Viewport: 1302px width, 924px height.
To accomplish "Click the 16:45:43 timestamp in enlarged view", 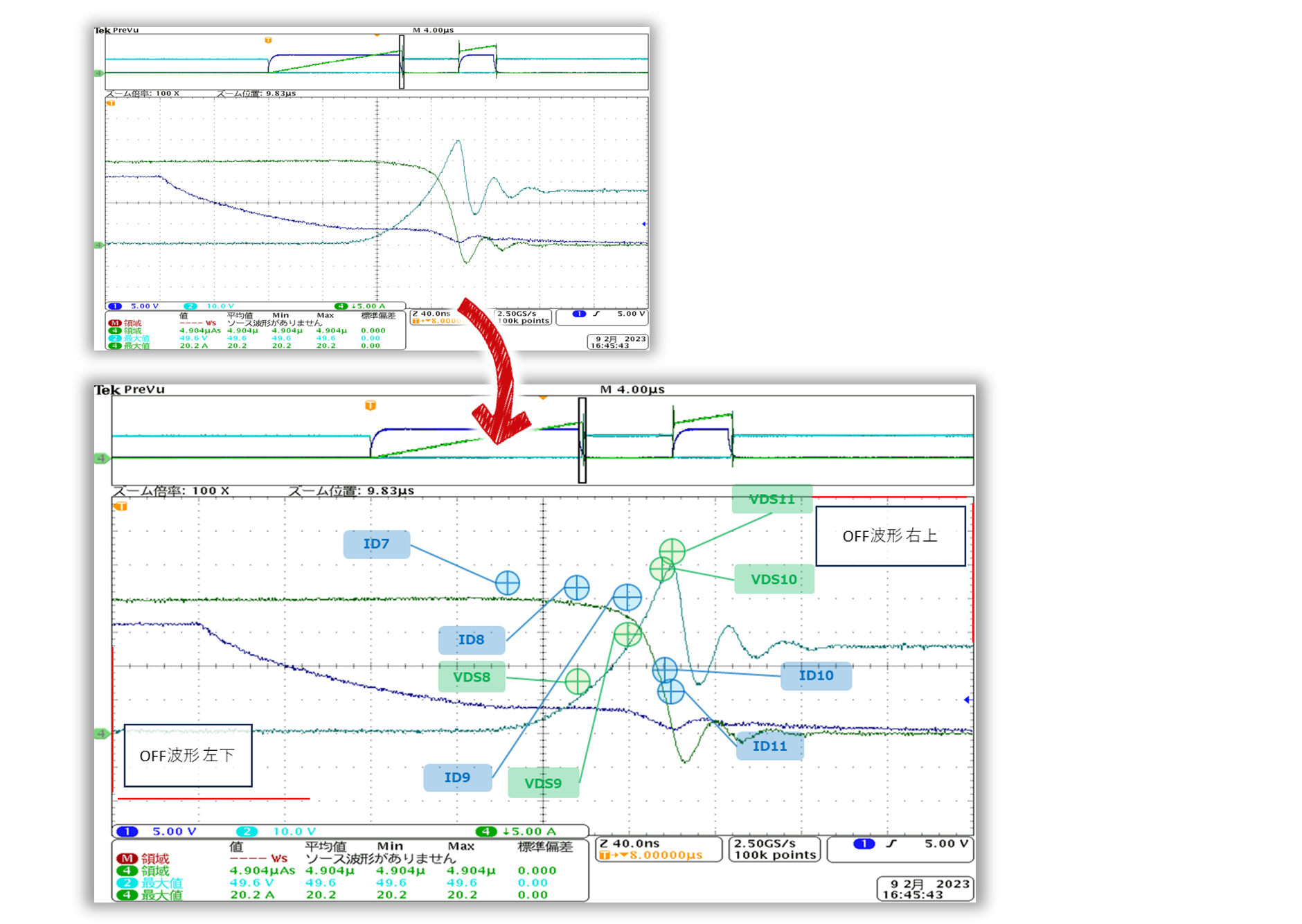I will pos(912,895).
